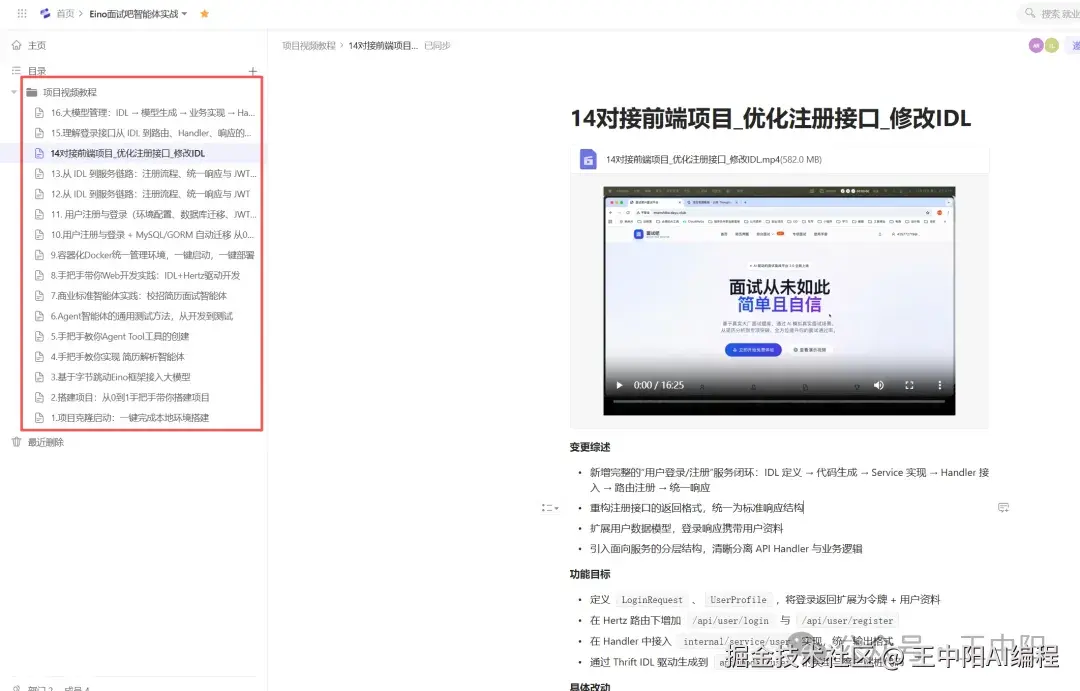Toggle fullscreen on the video player
Viewport: 1080px width, 691px height.
(909, 385)
